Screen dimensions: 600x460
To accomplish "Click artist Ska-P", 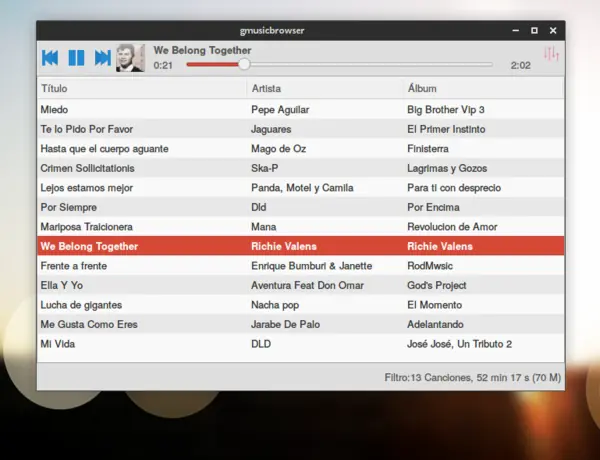I will 264,168.
